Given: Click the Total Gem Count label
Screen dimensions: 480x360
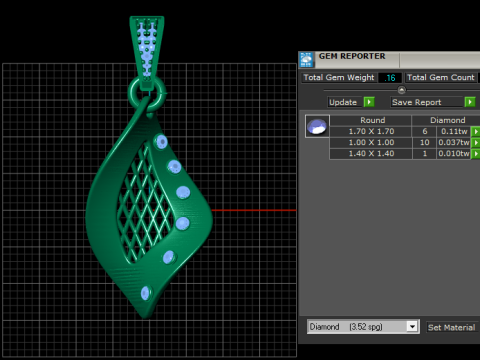Looking at the screenshot, I should tap(441, 78).
